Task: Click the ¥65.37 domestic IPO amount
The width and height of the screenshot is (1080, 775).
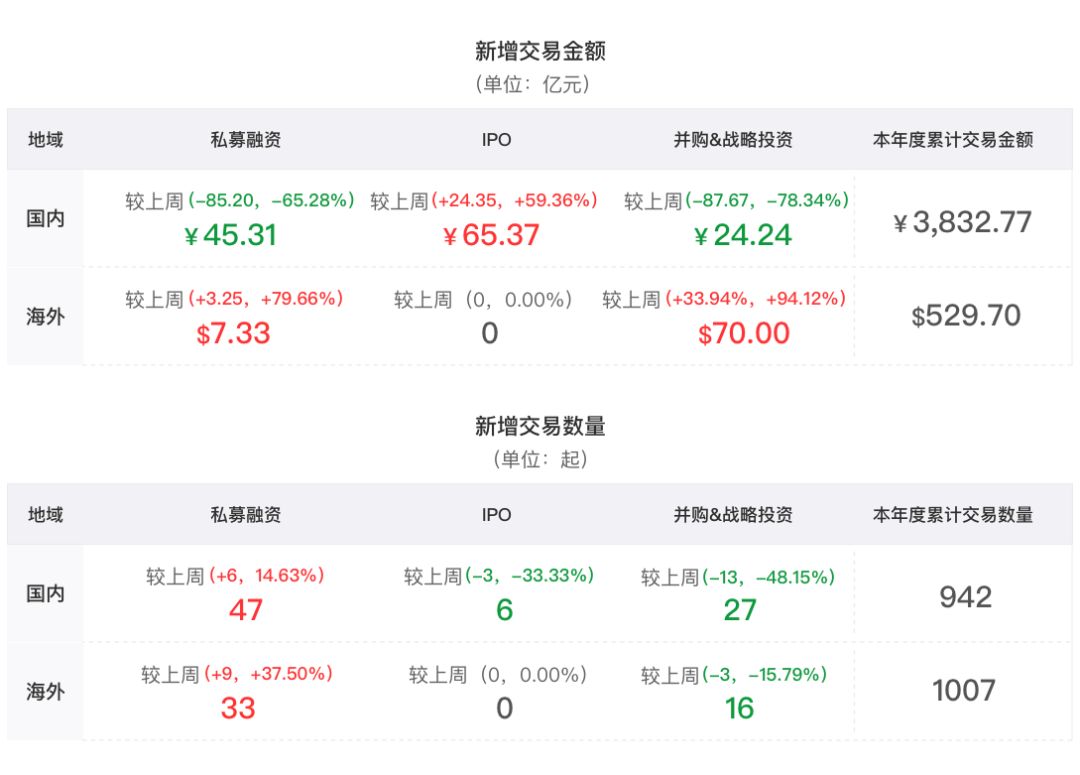Action: pos(491,235)
